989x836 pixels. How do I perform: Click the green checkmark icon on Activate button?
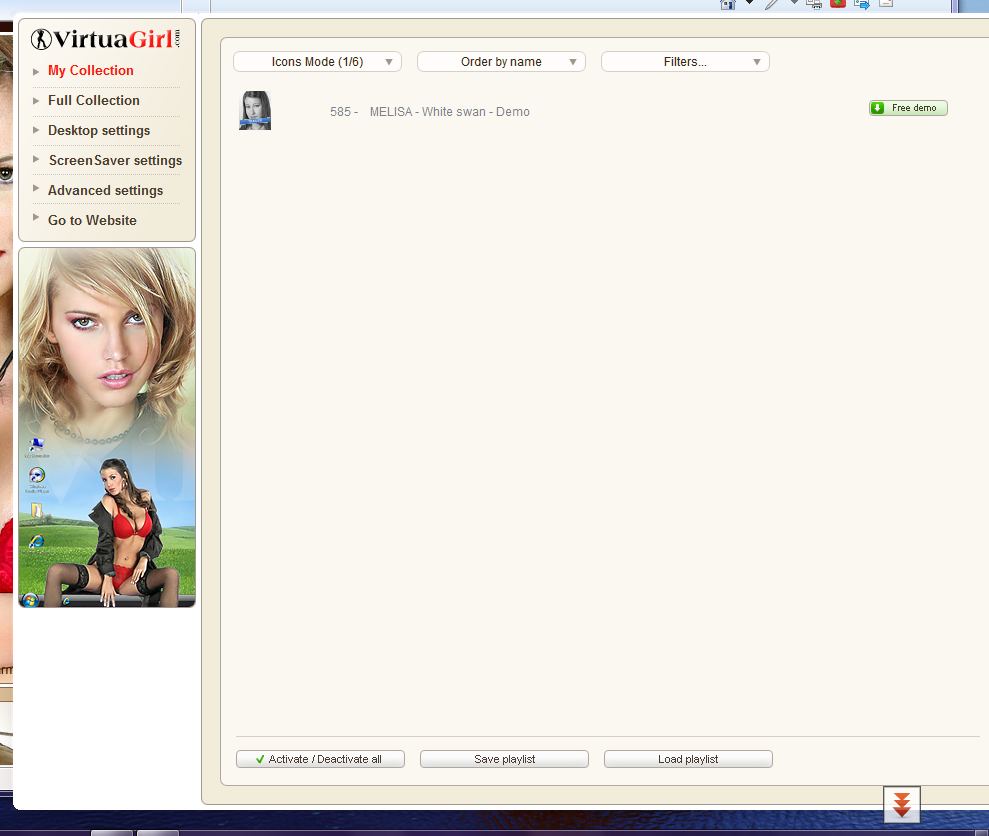tap(260, 759)
